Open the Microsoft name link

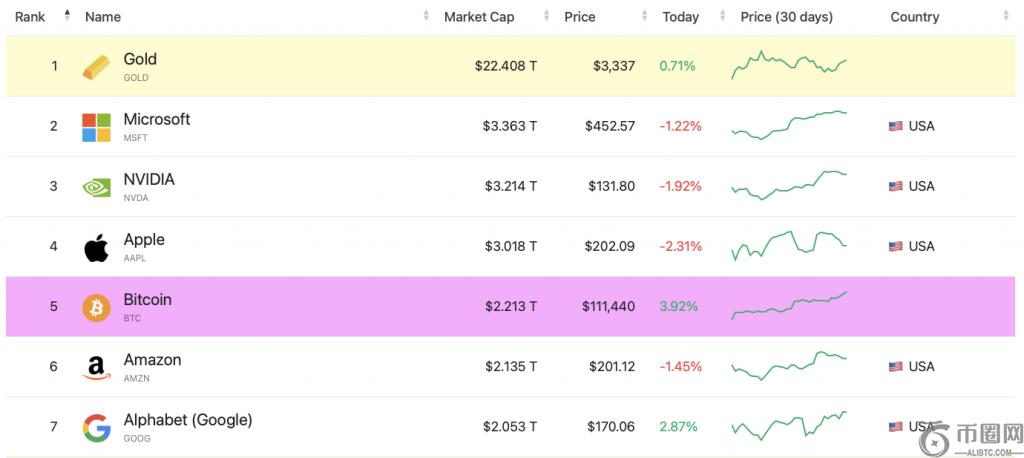156,120
